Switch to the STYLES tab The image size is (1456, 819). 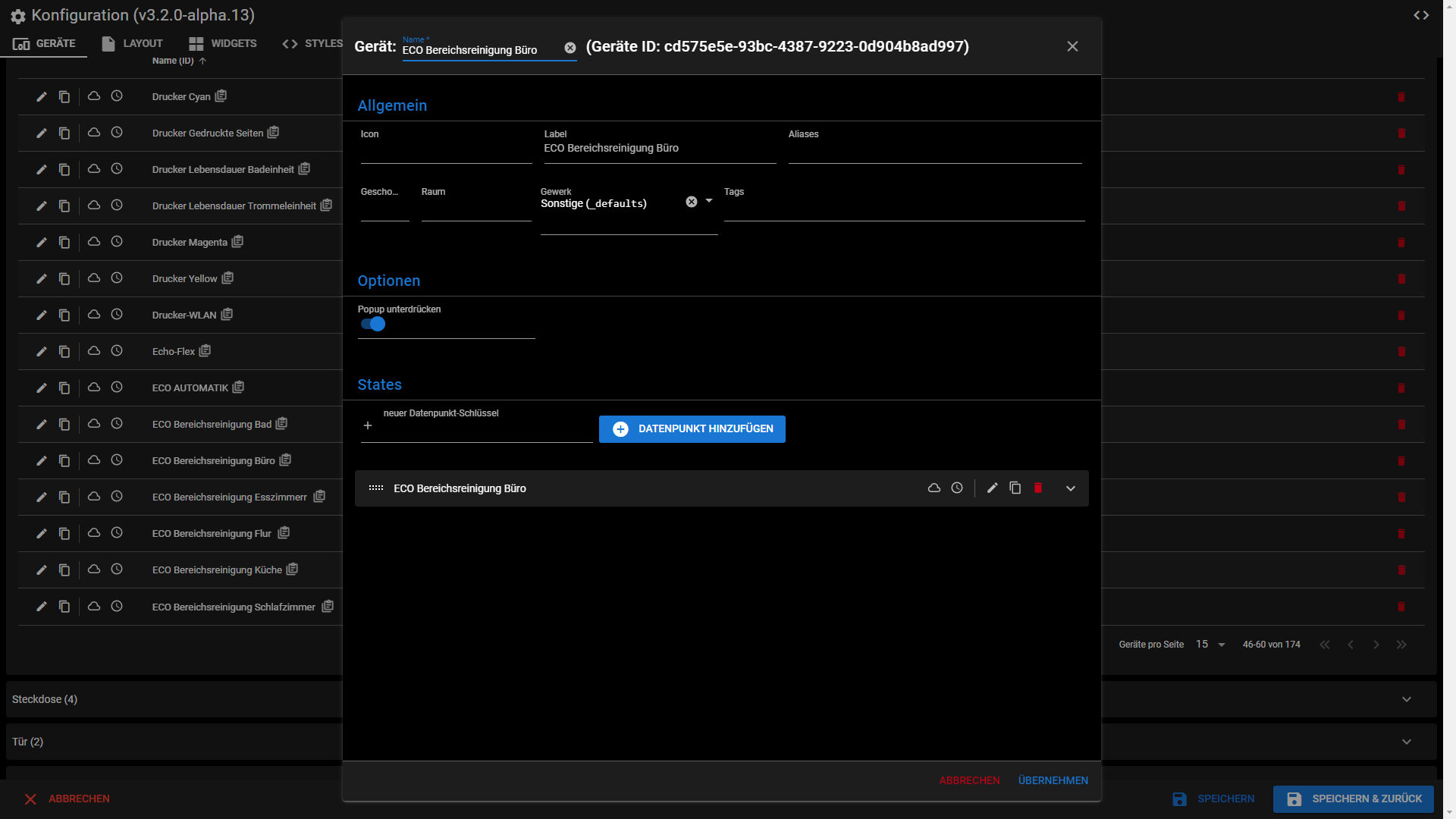tap(312, 43)
